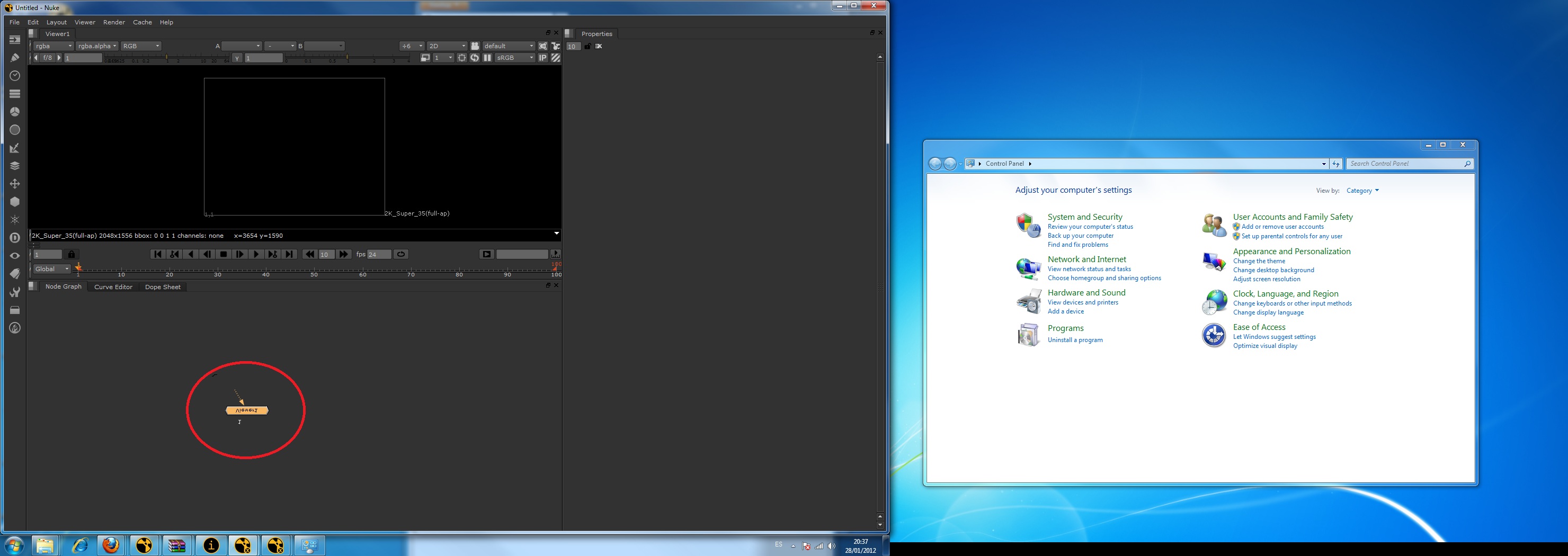Click Back up your computer link
The image size is (1568, 556).
click(1081, 236)
